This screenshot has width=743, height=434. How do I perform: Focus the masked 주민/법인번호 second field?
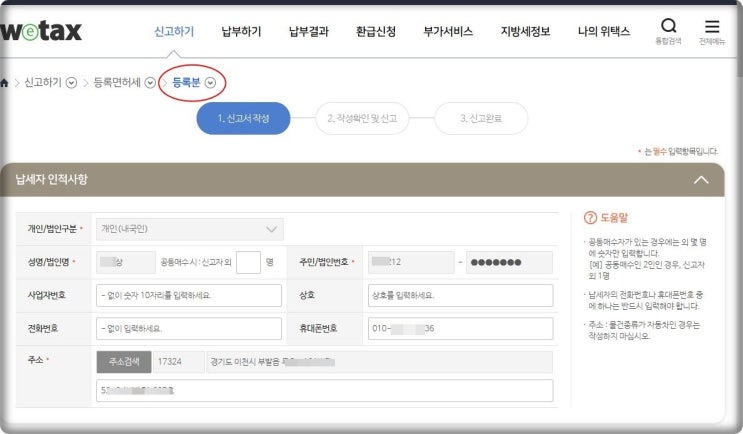(509, 262)
